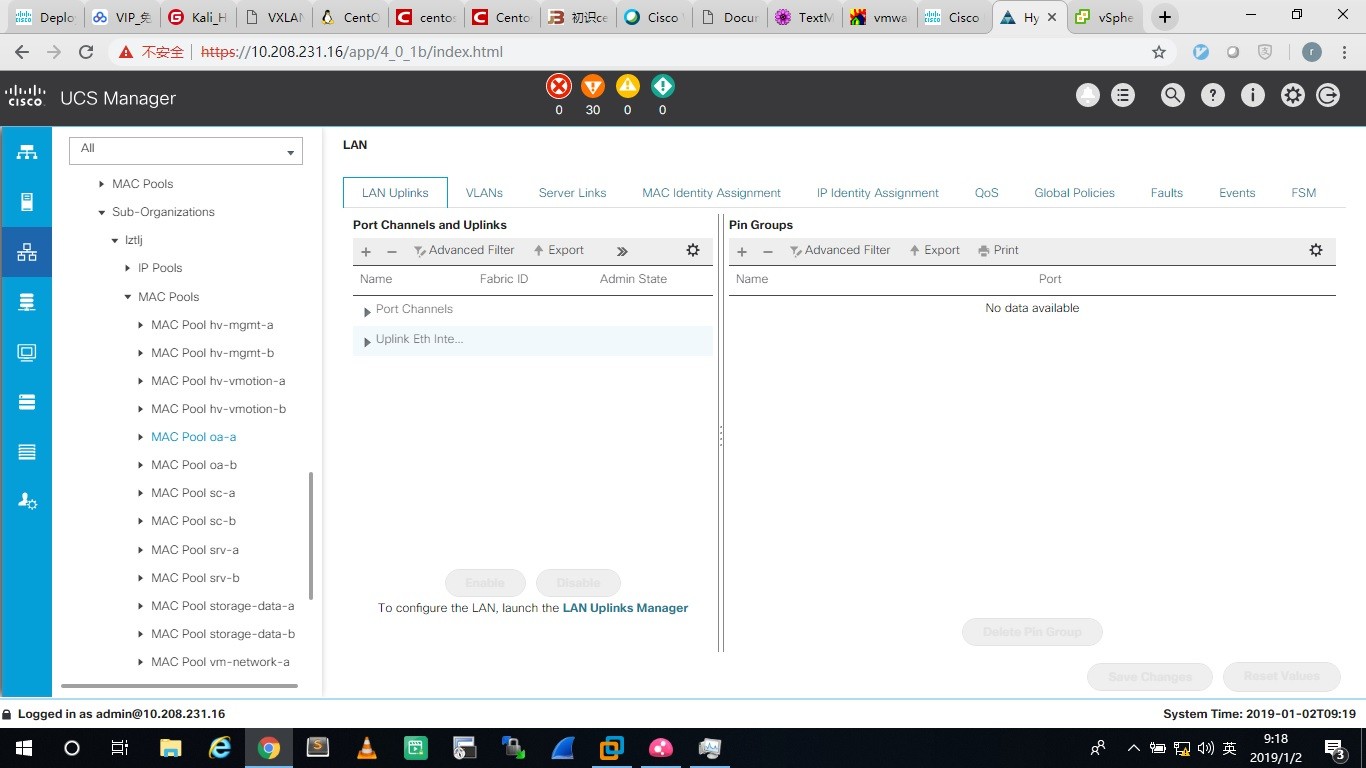The image size is (1366, 768).
Task: Switch to the FSM tab
Action: [x=1304, y=193]
